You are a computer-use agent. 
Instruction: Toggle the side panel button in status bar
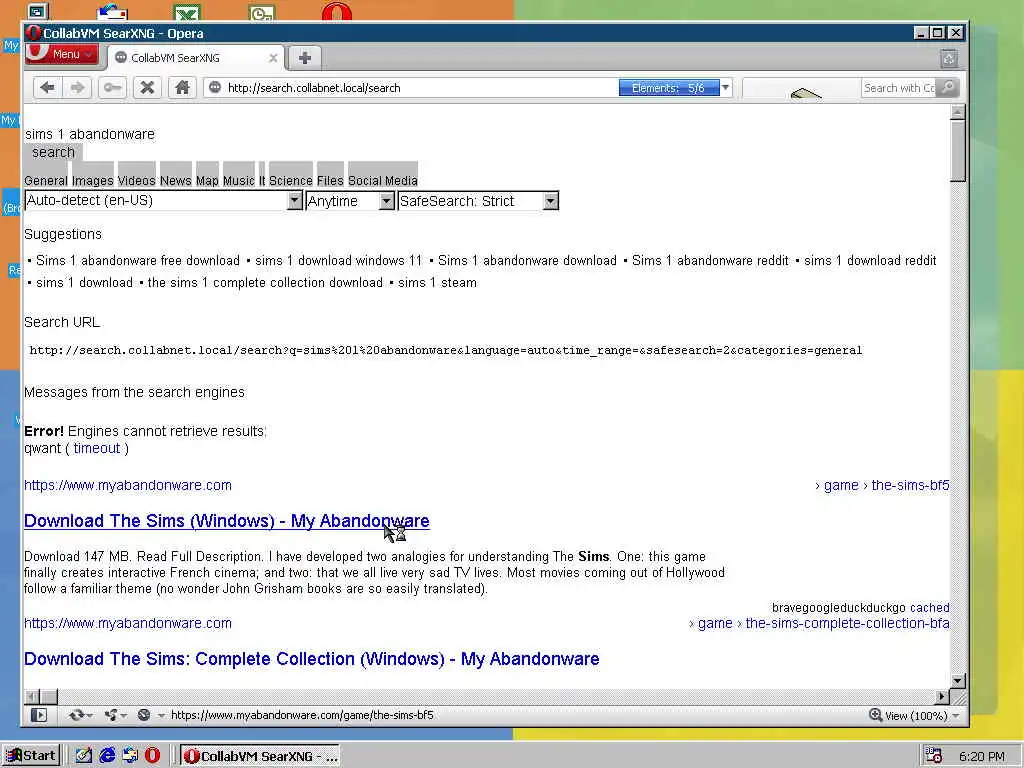pyautogui.click(x=39, y=715)
